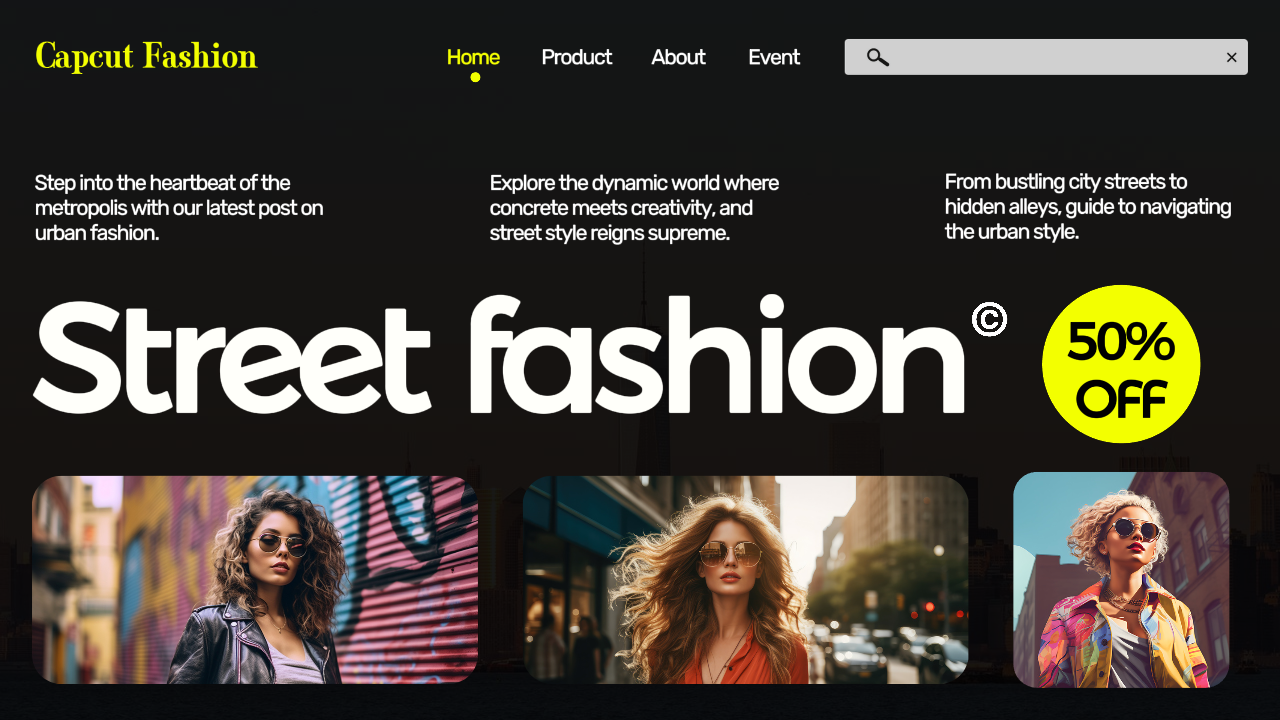Click the copyright symbol beside headline
The width and height of the screenshot is (1280, 720).
(x=989, y=319)
